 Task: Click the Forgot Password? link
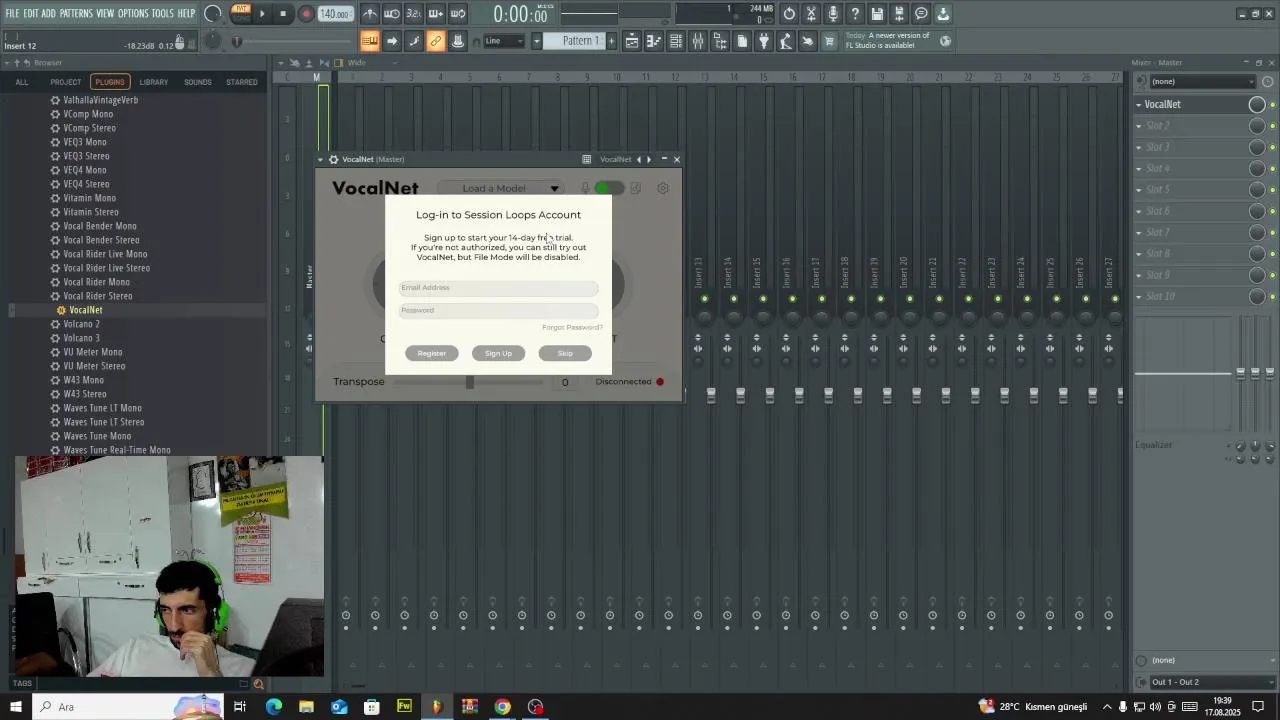[572, 327]
